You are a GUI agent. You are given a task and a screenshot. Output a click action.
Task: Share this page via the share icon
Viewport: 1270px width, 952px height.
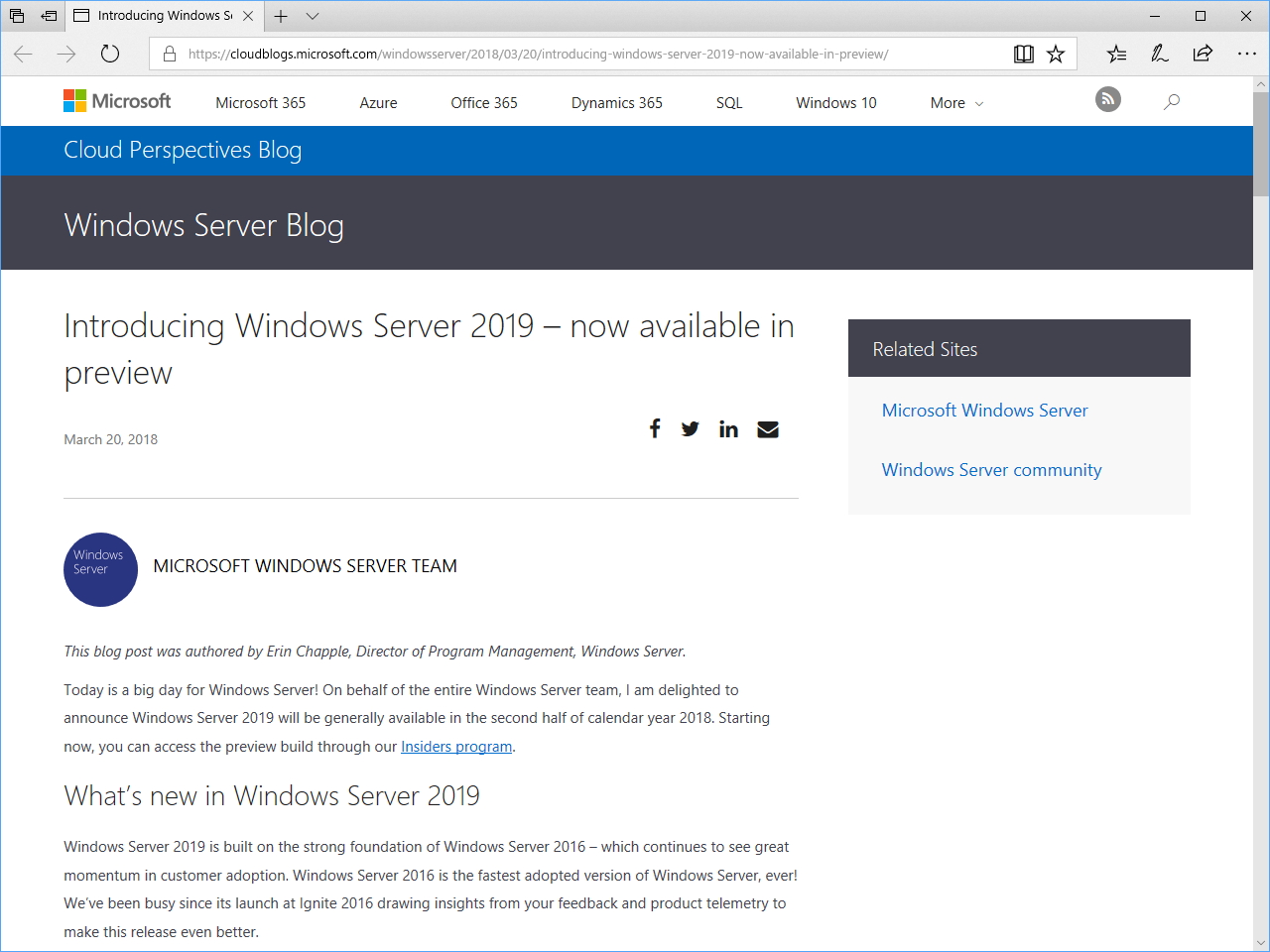(x=1201, y=54)
